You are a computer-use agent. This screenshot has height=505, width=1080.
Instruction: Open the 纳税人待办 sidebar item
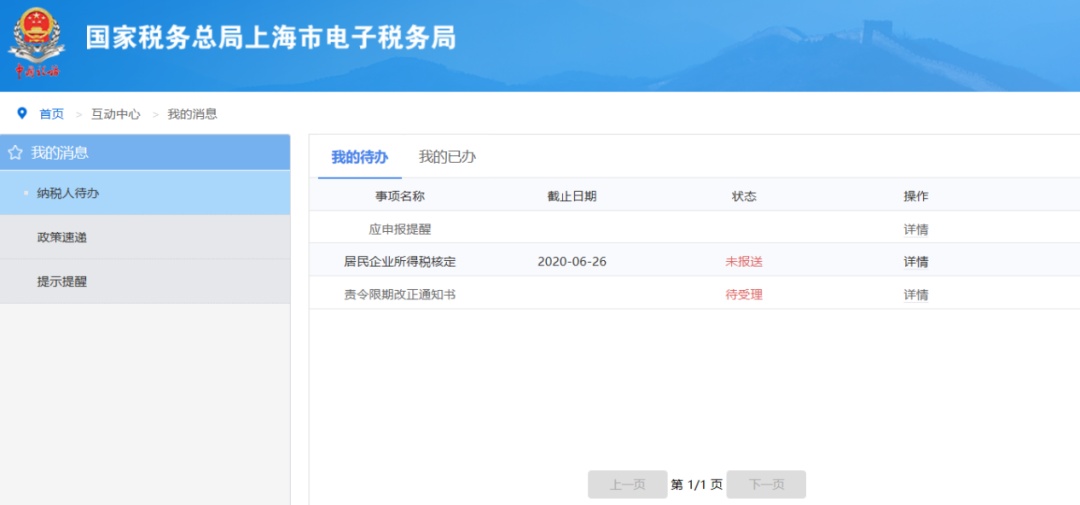point(68,193)
